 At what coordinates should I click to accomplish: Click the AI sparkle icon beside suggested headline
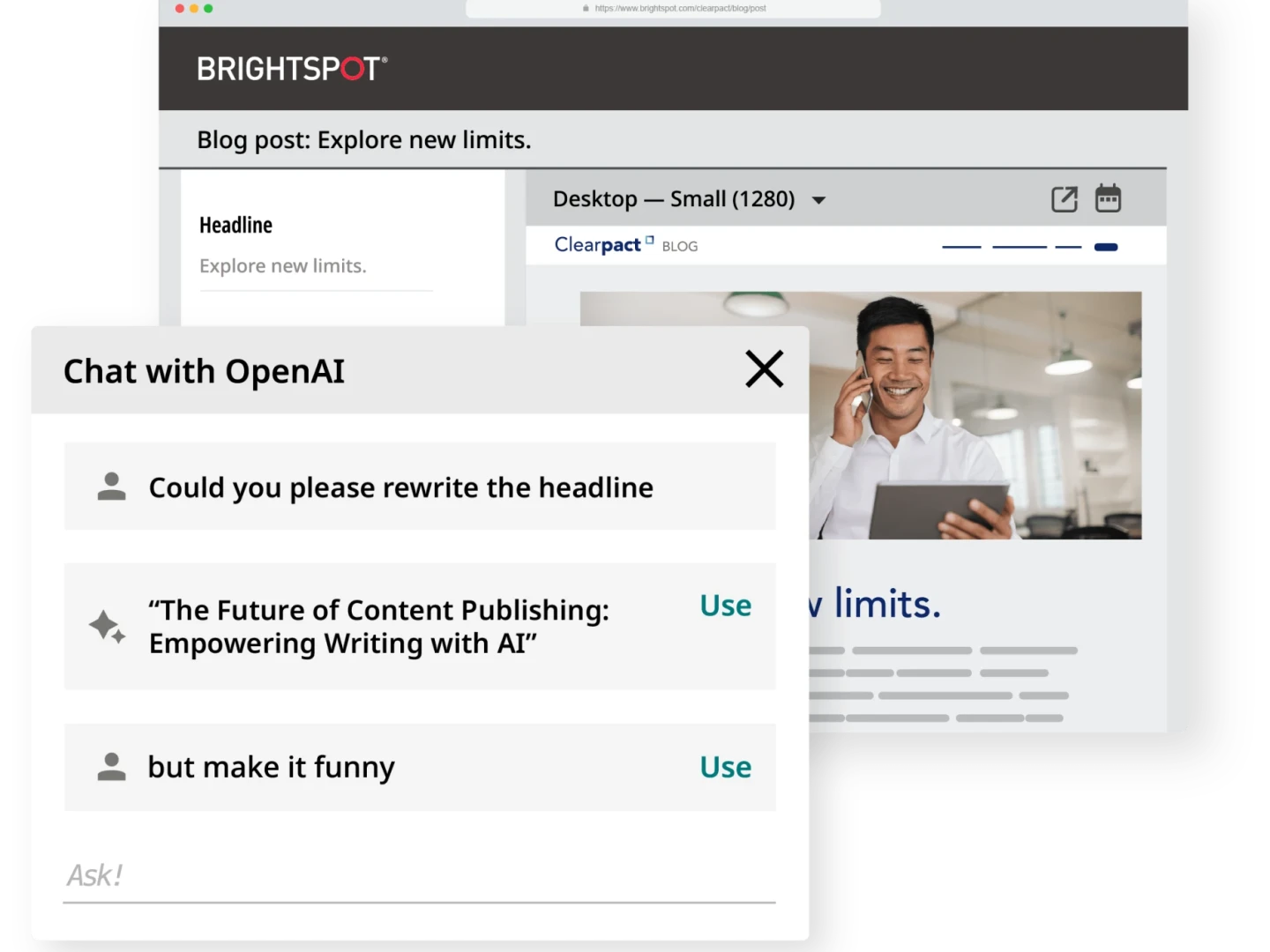108,627
